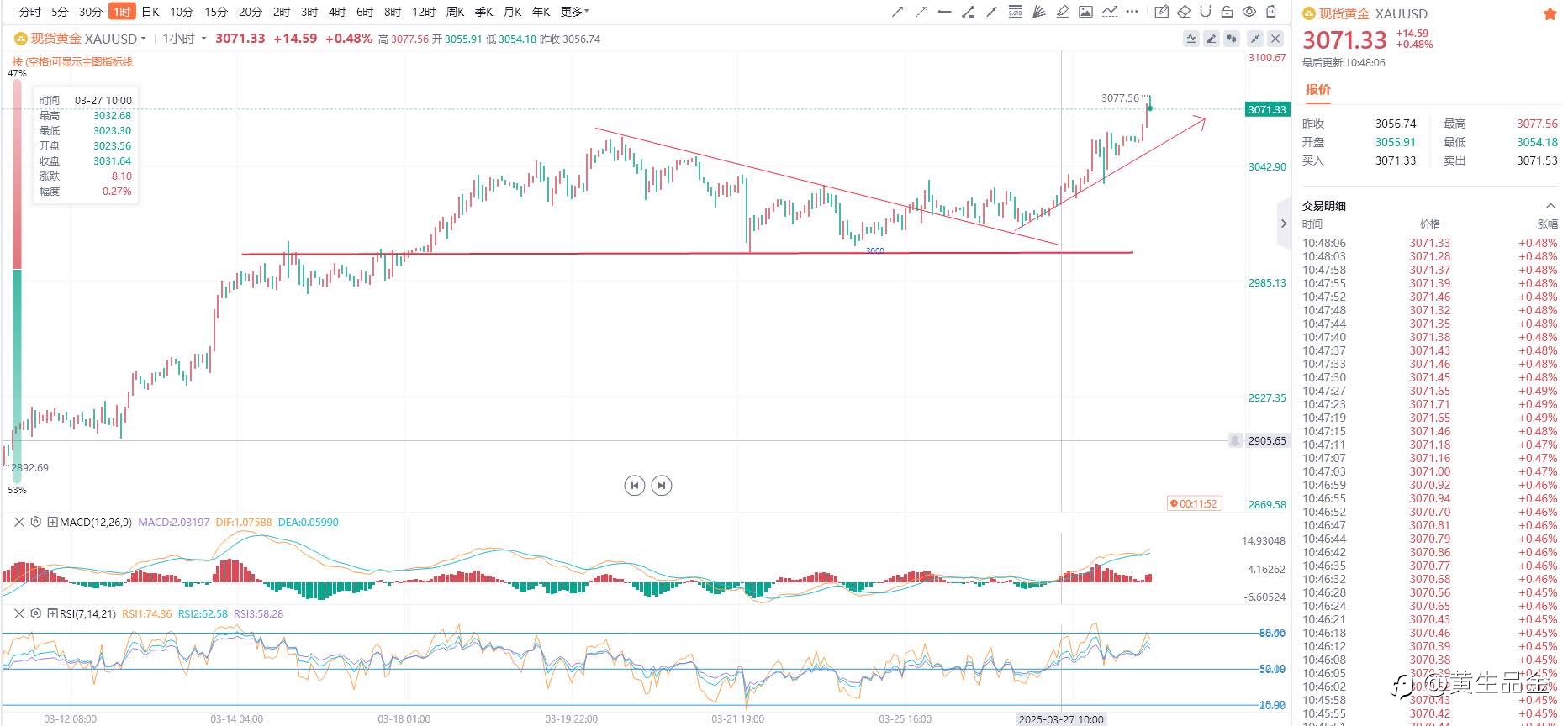Image resolution: width=1568 pixels, height=726 pixels.
Task: Click the 2025-03-27 10:00 time marker
Action: 1061,719
